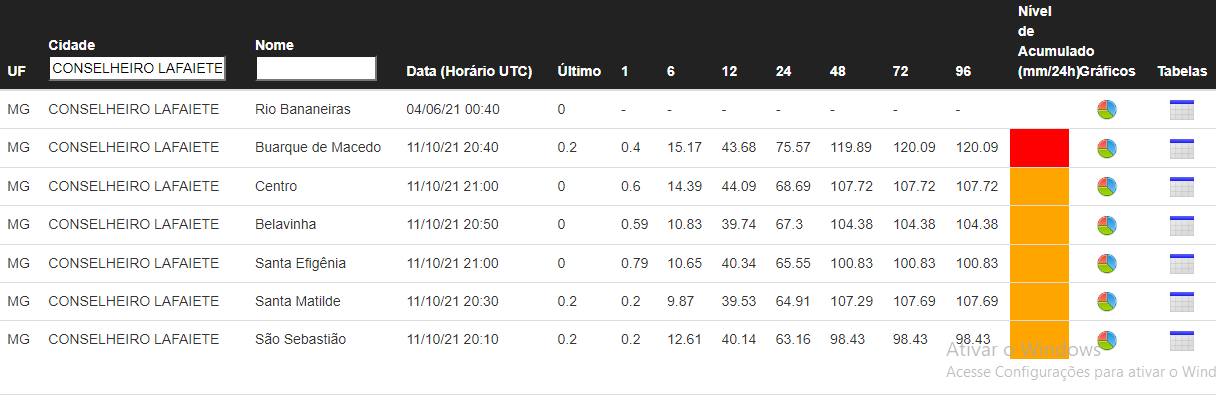
Task: Click the 24 hours column header
Action: pos(783,72)
